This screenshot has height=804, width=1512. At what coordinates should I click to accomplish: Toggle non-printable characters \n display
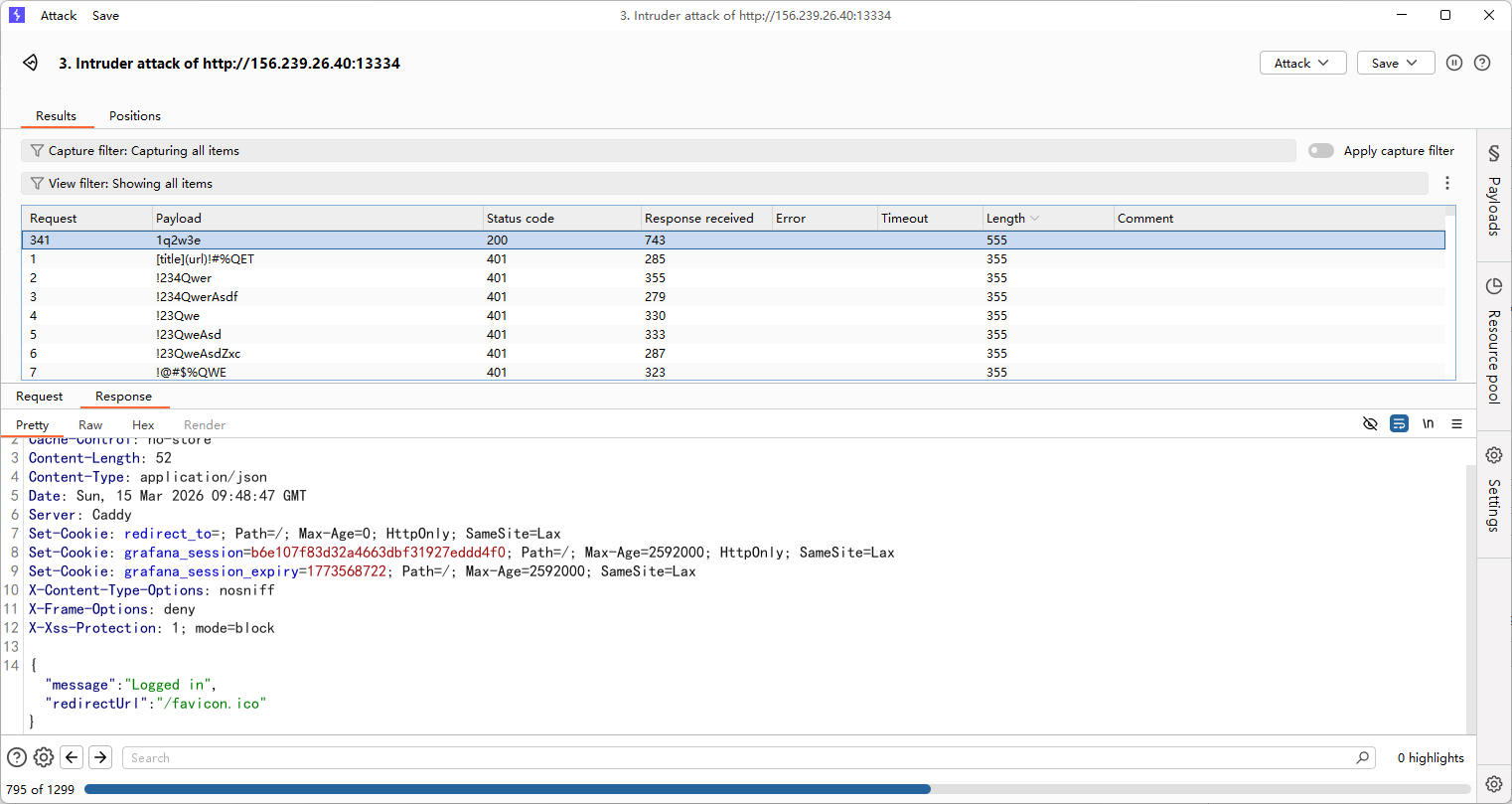pyautogui.click(x=1428, y=424)
